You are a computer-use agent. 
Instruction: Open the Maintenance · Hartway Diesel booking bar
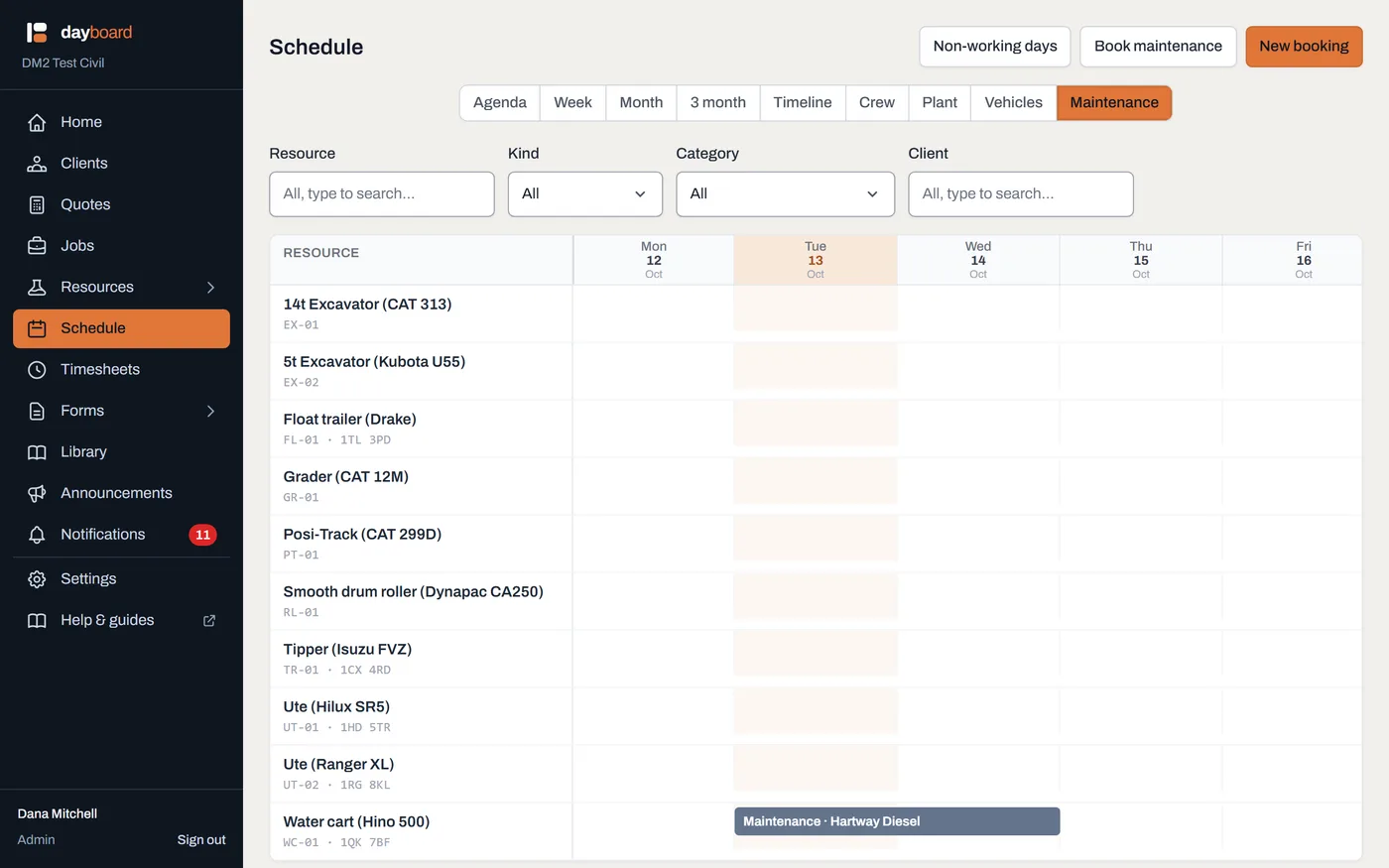(x=897, y=821)
